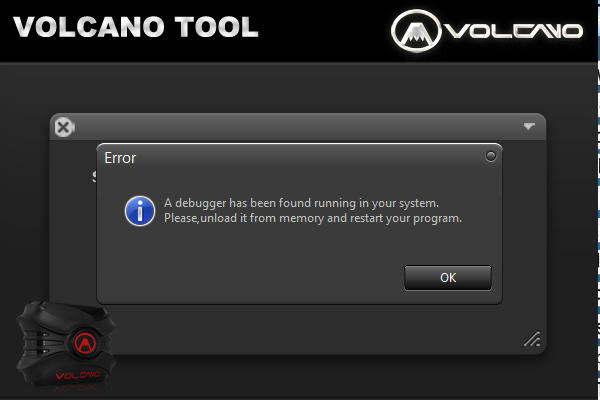Click the Volcano box device image
This screenshot has height=400, width=600.
click(65, 343)
